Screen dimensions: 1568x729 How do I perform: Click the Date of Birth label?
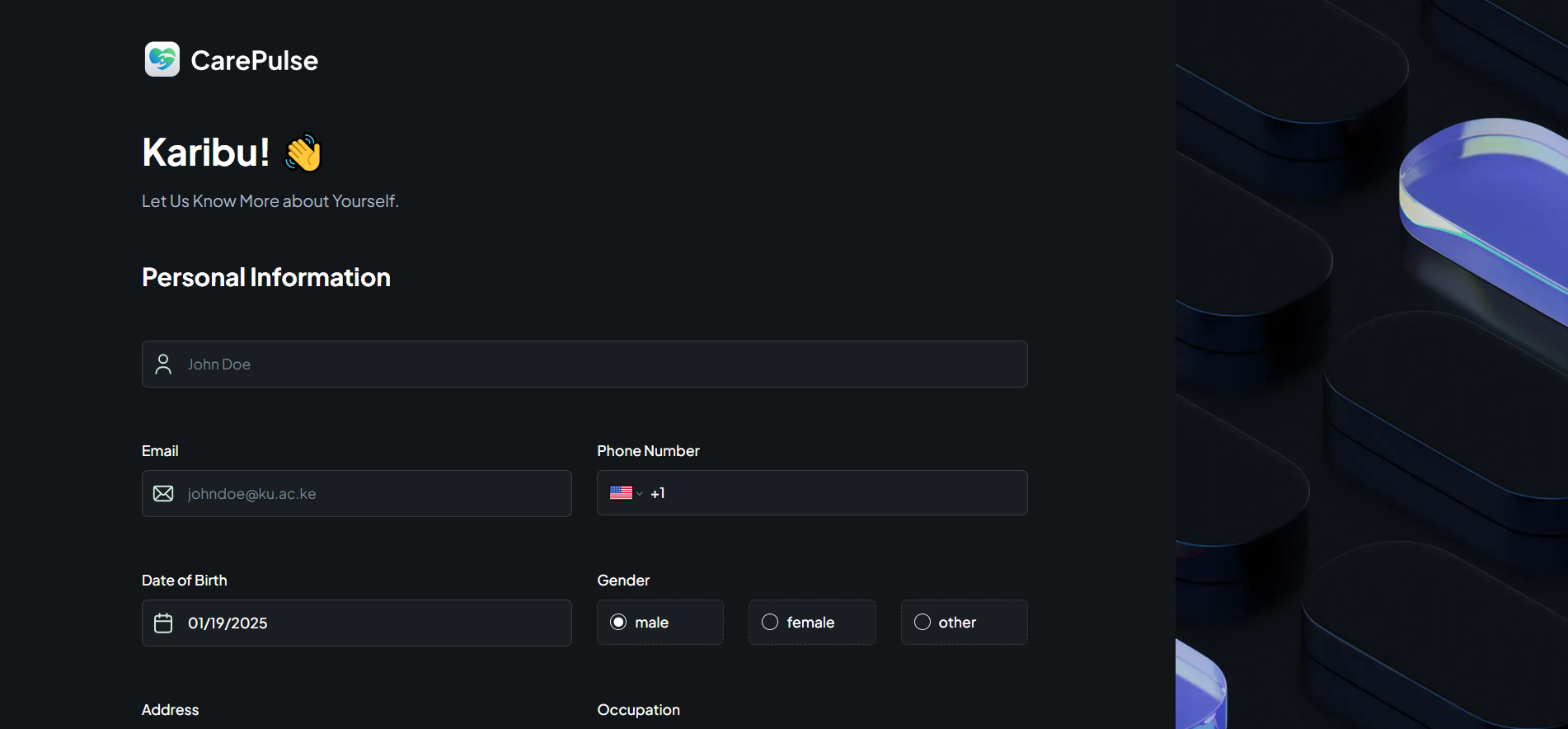tap(184, 581)
